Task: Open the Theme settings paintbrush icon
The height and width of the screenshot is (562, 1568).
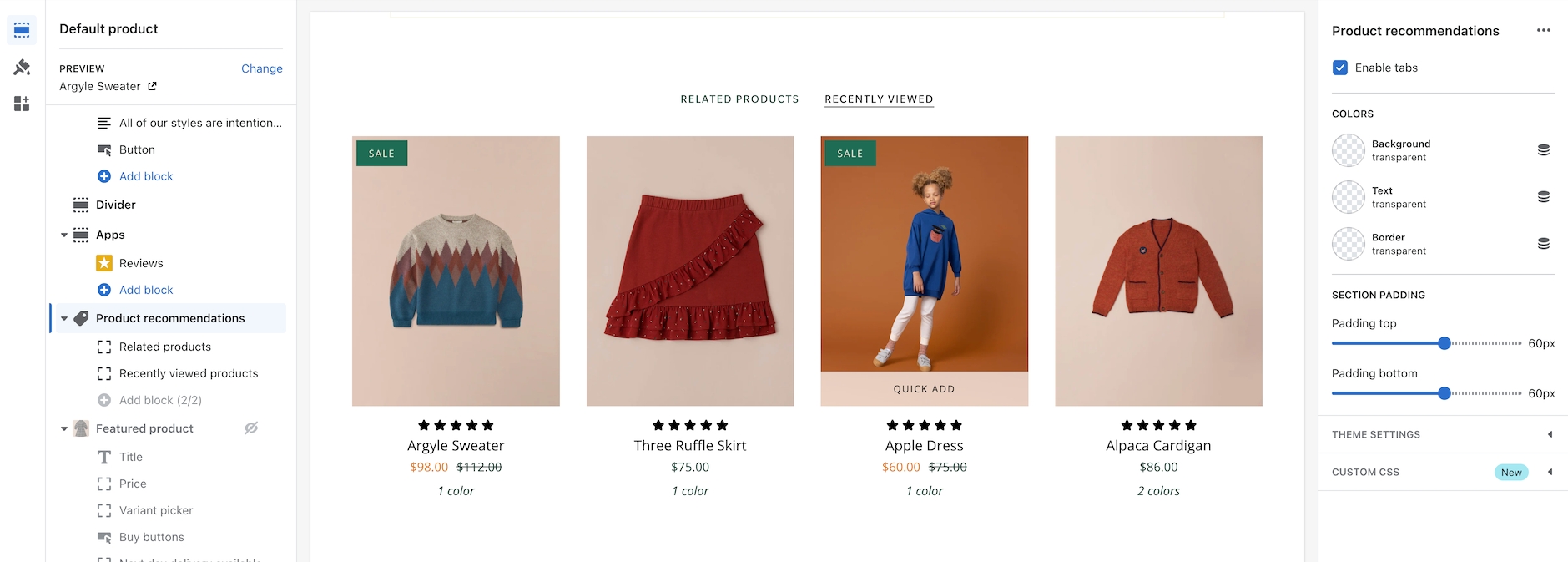Action: pyautogui.click(x=22, y=67)
